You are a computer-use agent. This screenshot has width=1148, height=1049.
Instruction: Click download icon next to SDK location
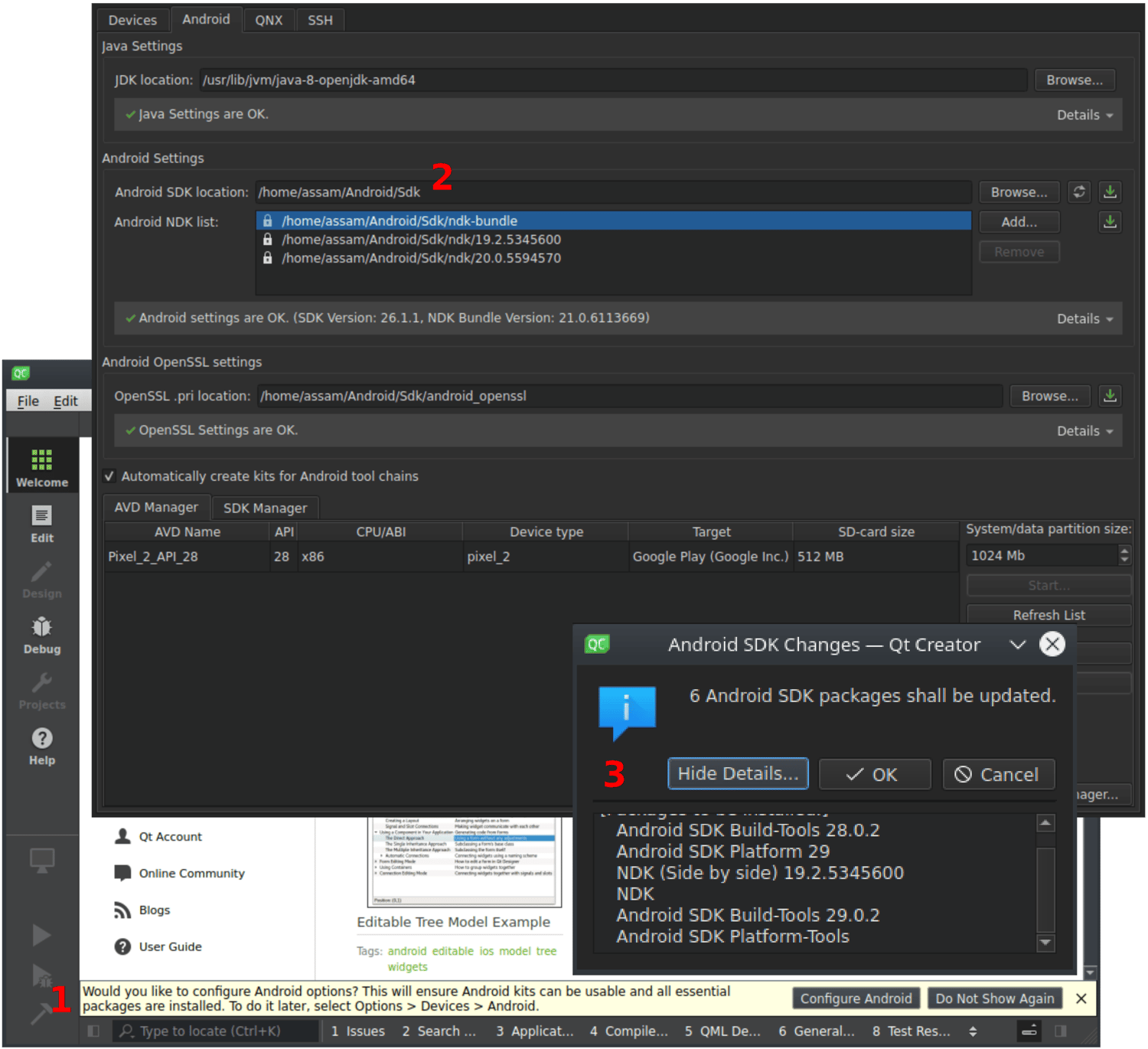[1110, 192]
